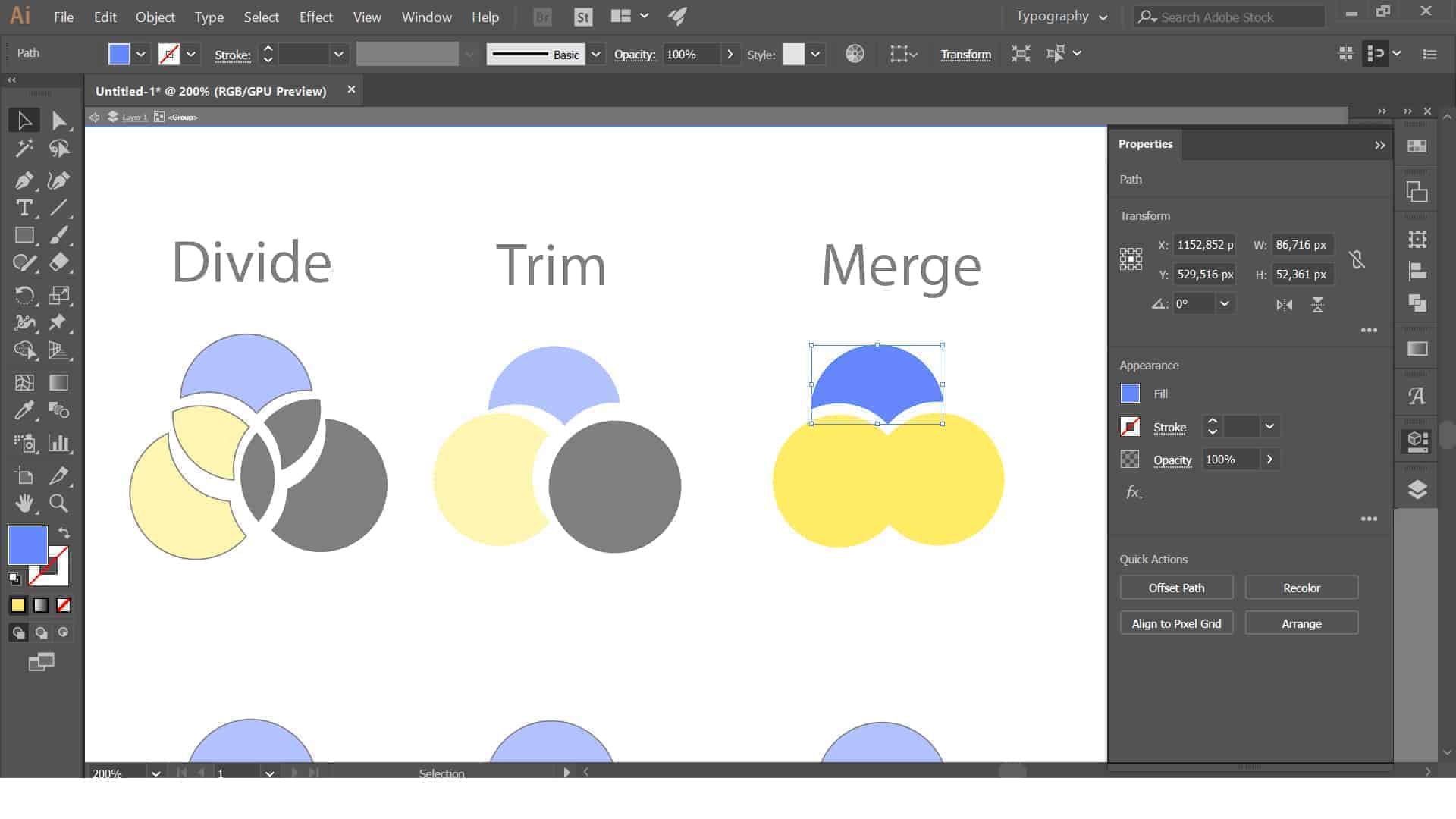Enable Draw Inside mode
Screen dimensions: 1456x819
[64, 632]
